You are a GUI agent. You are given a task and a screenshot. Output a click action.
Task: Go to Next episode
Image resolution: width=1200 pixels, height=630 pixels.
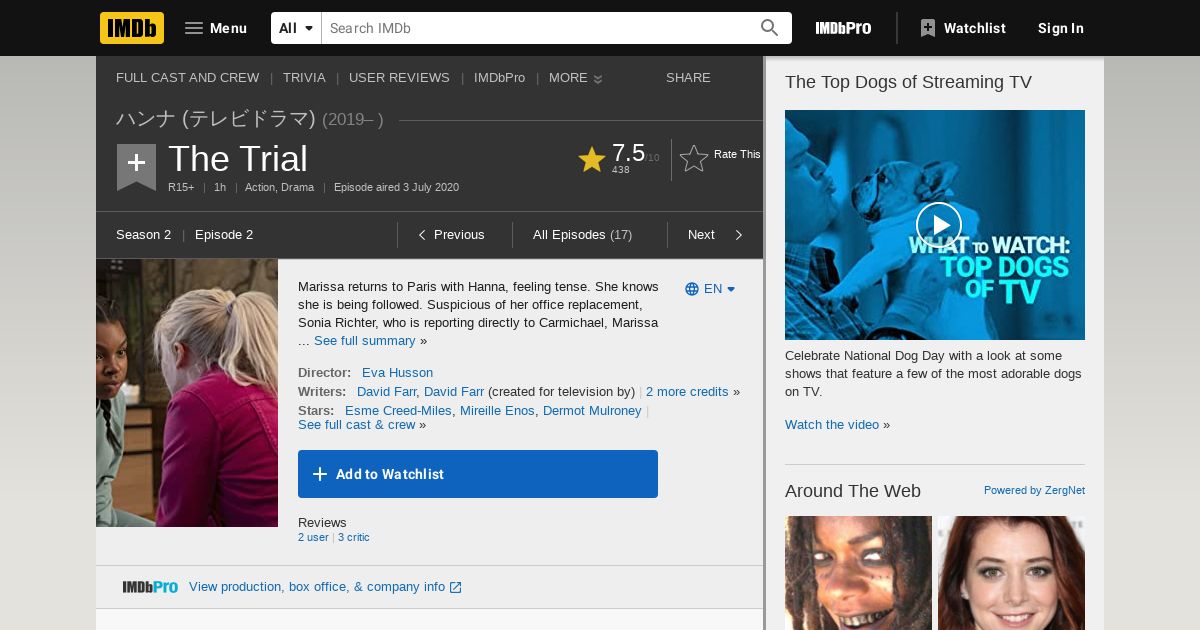(701, 234)
